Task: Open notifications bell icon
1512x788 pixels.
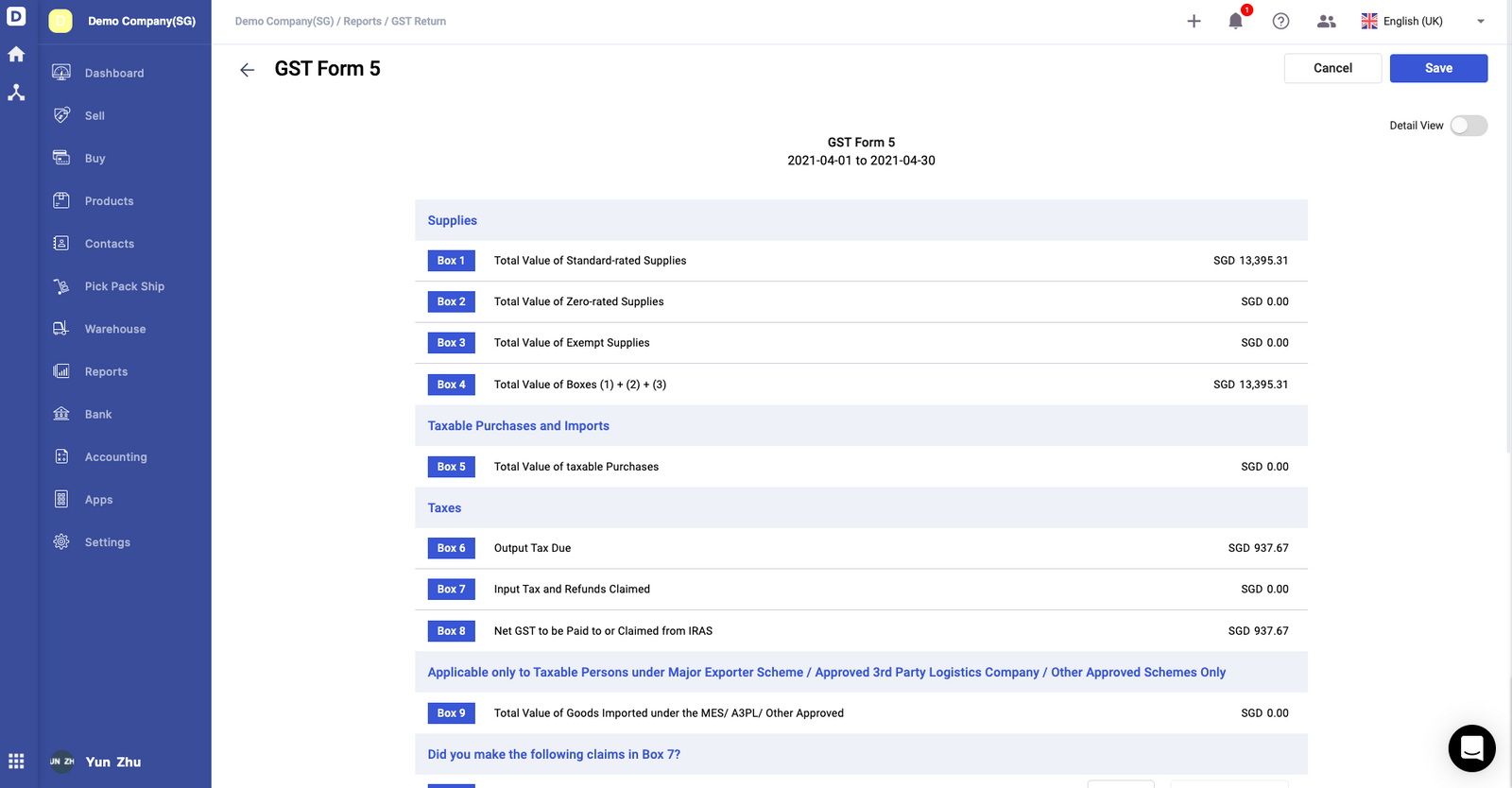Action: pos(1236,21)
